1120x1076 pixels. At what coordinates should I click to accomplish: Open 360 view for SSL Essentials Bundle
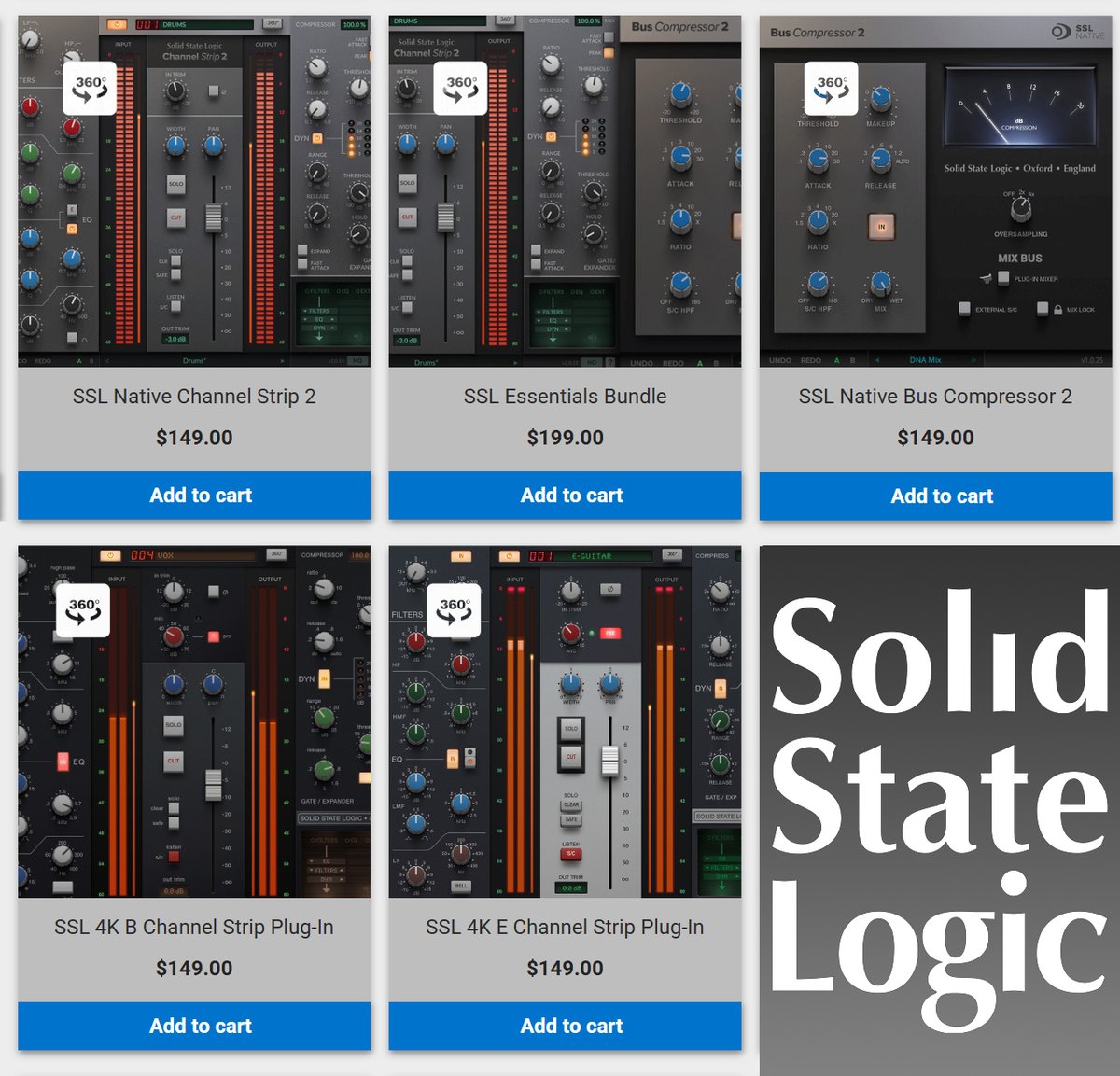click(461, 89)
